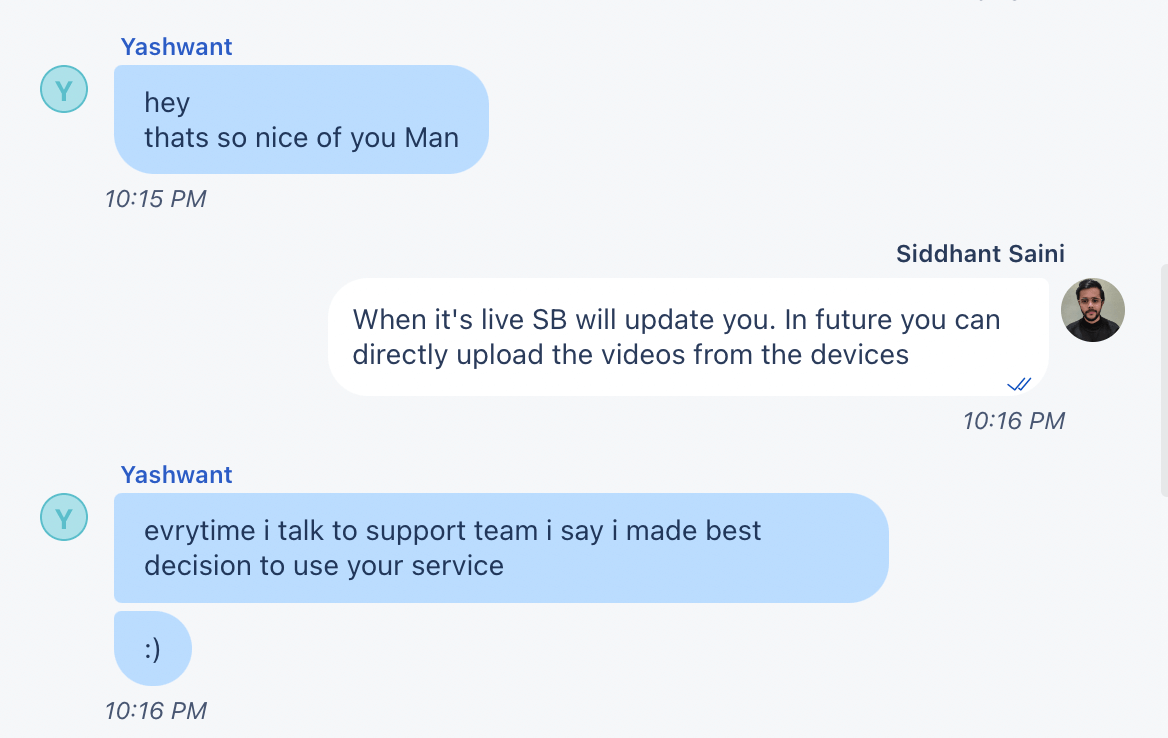The width and height of the screenshot is (1168, 738).
Task: Click the 'evrytime i talk to support team' line
Action: 452,531
